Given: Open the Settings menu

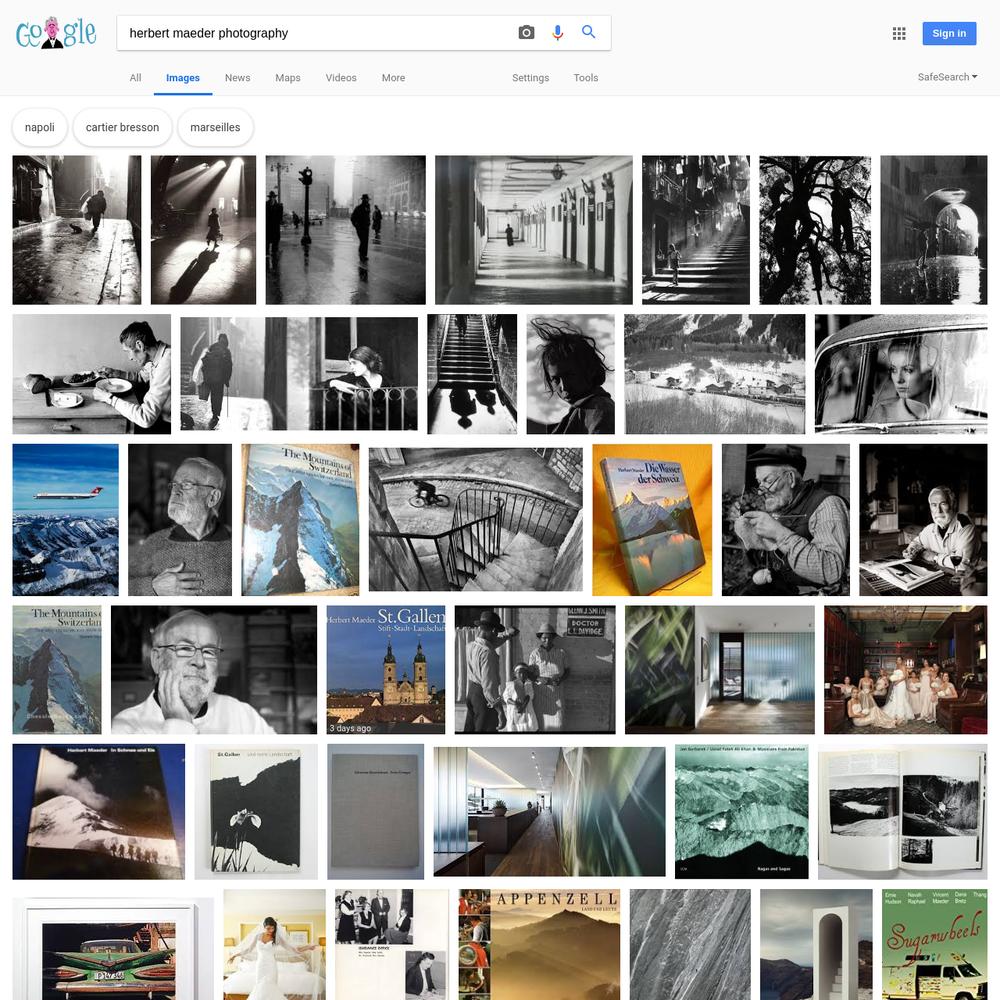Looking at the screenshot, I should 530,78.
